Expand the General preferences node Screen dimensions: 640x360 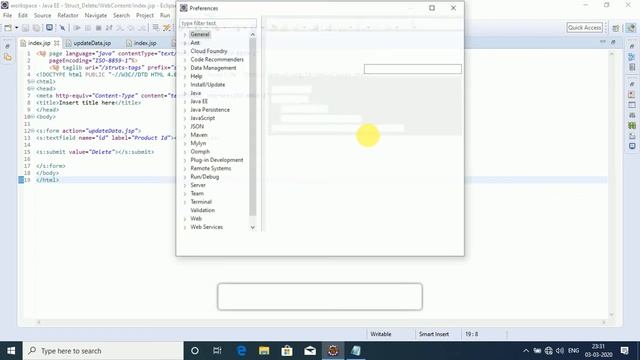pyautogui.click(x=185, y=35)
